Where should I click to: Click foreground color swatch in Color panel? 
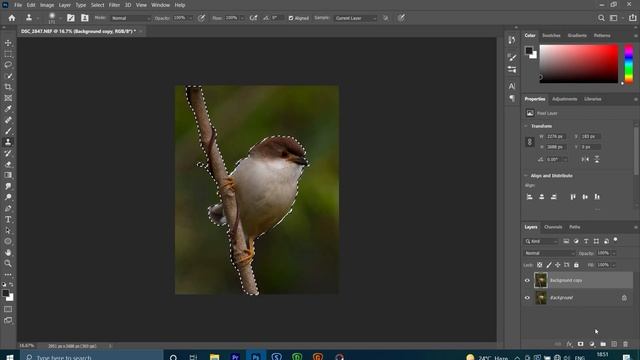click(x=529, y=51)
